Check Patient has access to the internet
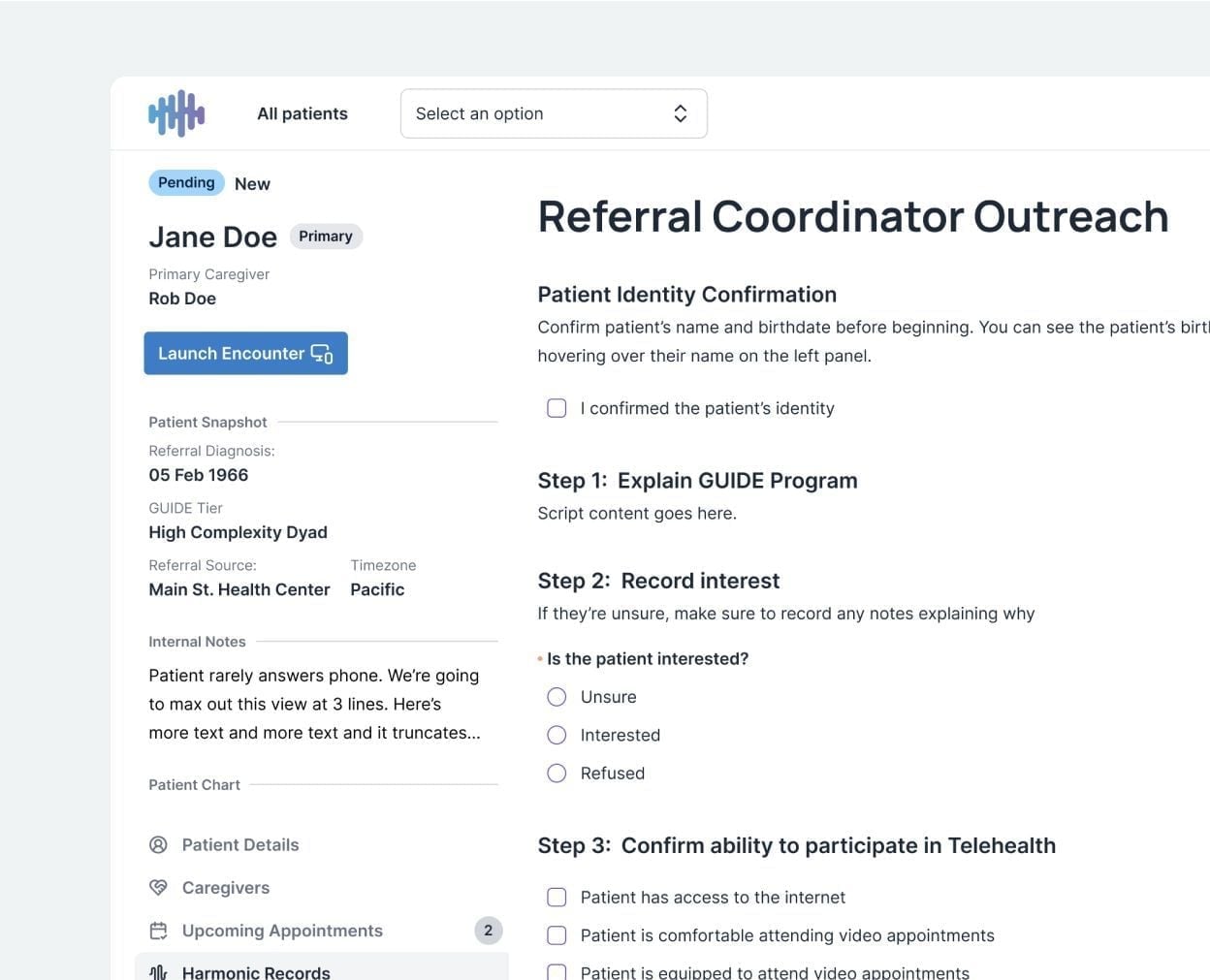Viewport: 1210px width, 980px height. [557, 897]
